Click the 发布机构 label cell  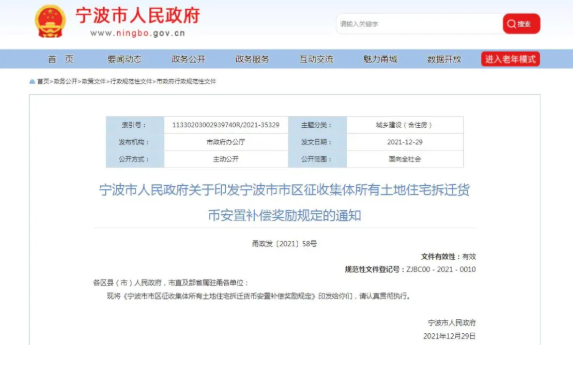pos(135,142)
